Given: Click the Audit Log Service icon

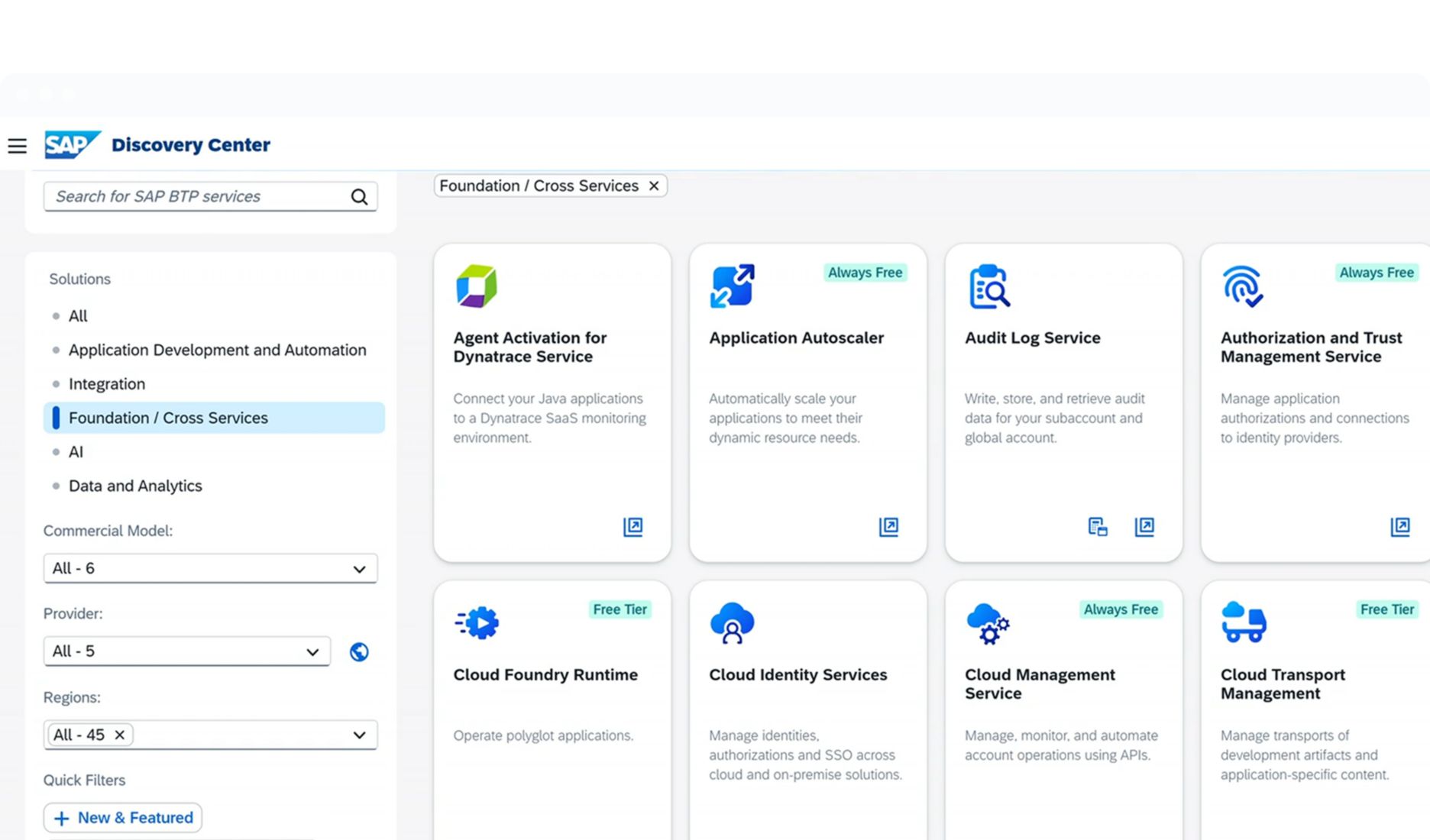Looking at the screenshot, I should click(989, 286).
